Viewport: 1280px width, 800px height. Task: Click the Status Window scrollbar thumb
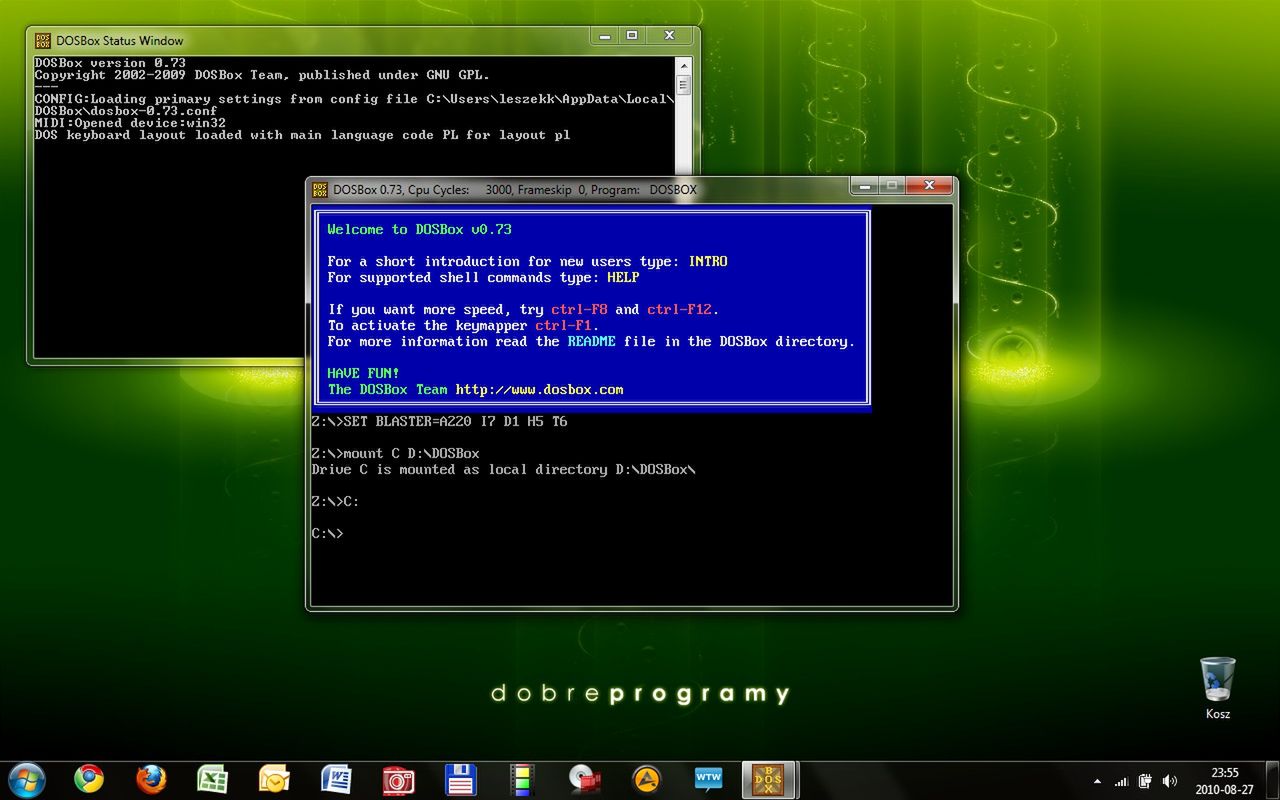(684, 84)
